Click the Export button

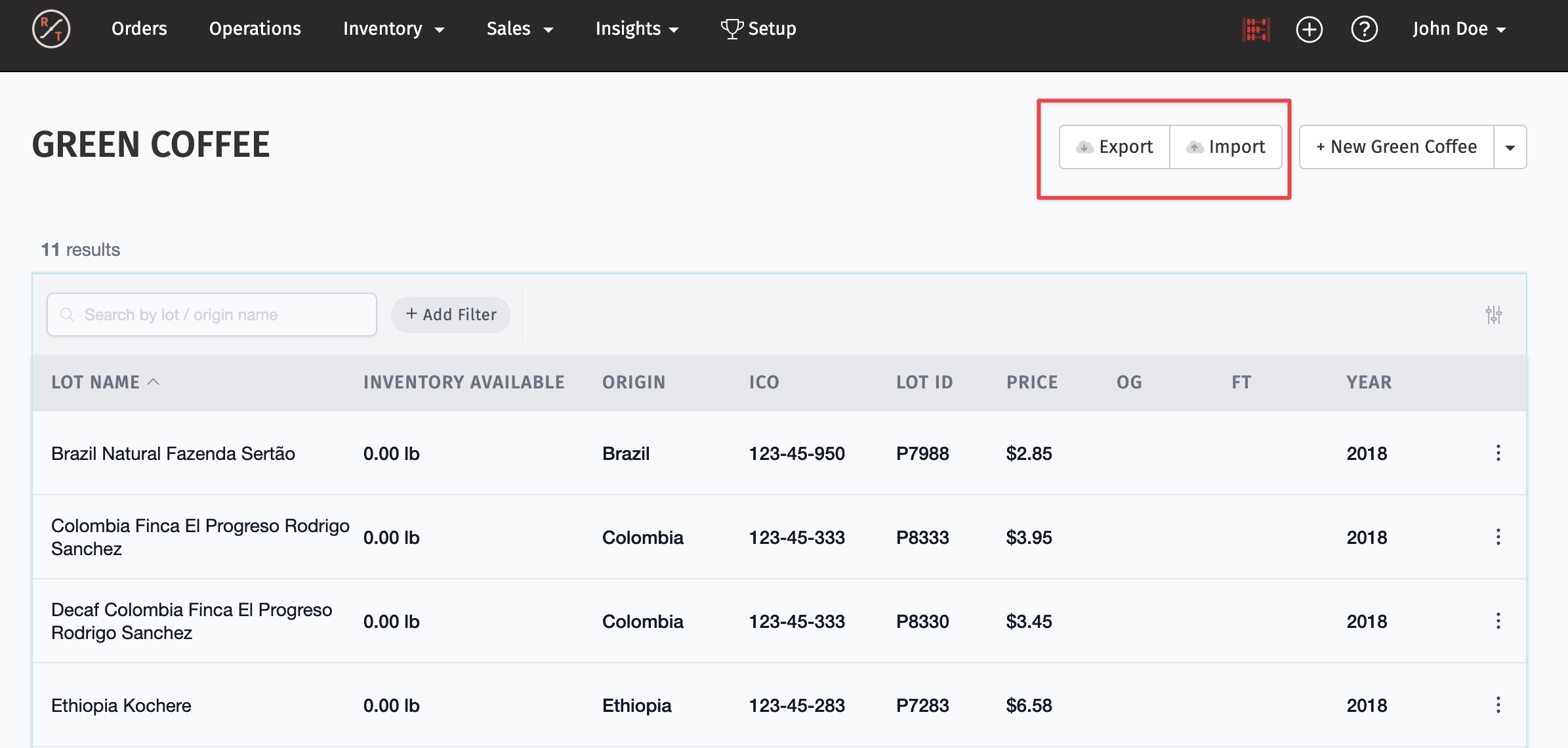(x=1115, y=147)
